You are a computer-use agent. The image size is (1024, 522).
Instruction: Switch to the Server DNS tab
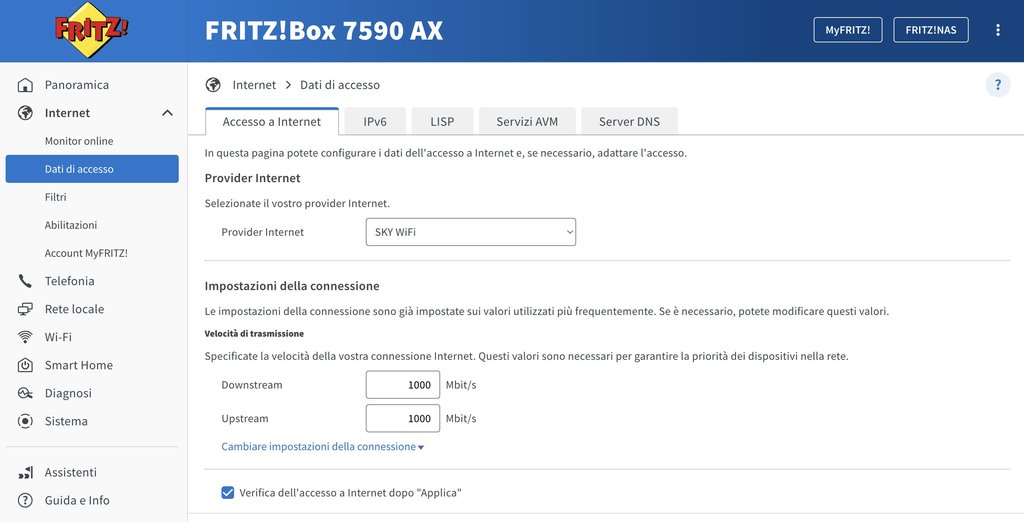(x=629, y=122)
